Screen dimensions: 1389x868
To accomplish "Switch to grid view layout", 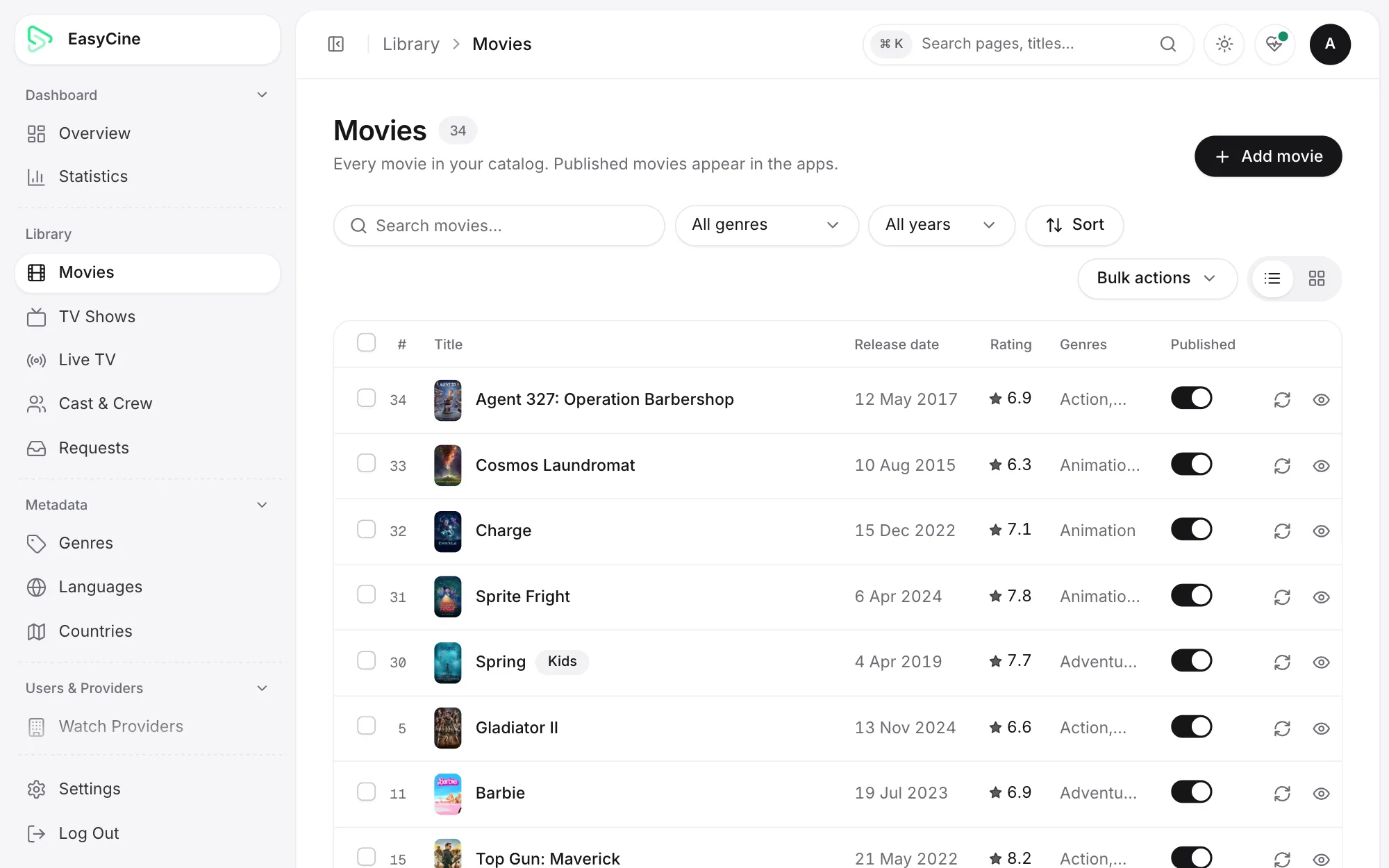I will click(x=1317, y=278).
